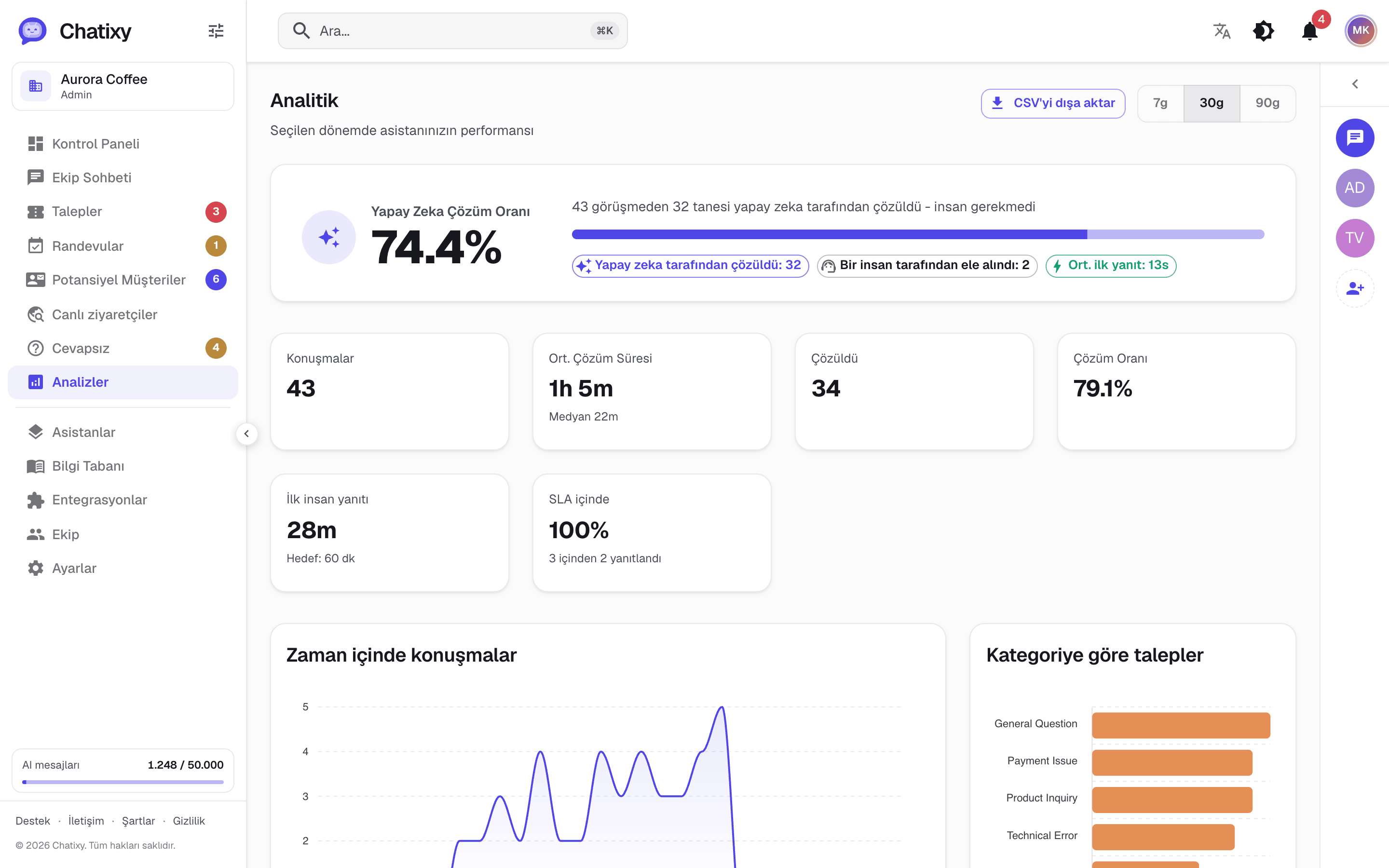Open the Şartlar footer link
Screen dimensions: 1389x868
pos(138,821)
